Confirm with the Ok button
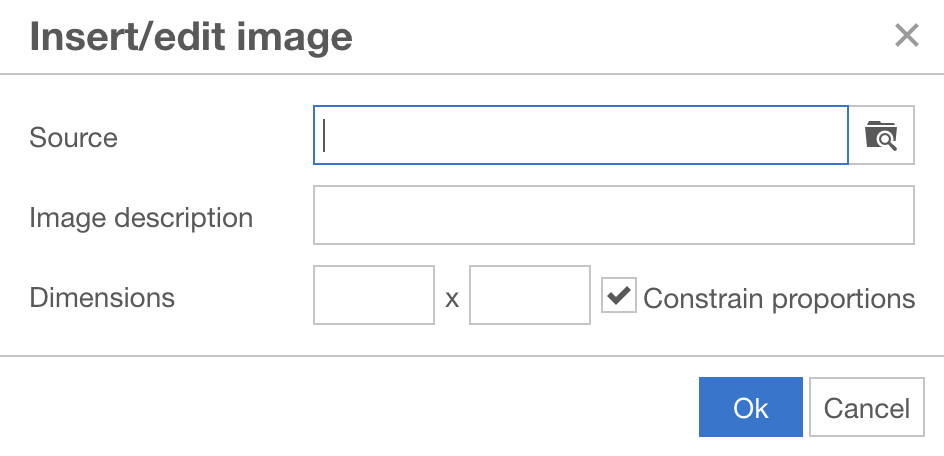Image resolution: width=944 pixels, height=456 pixels. (751, 407)
